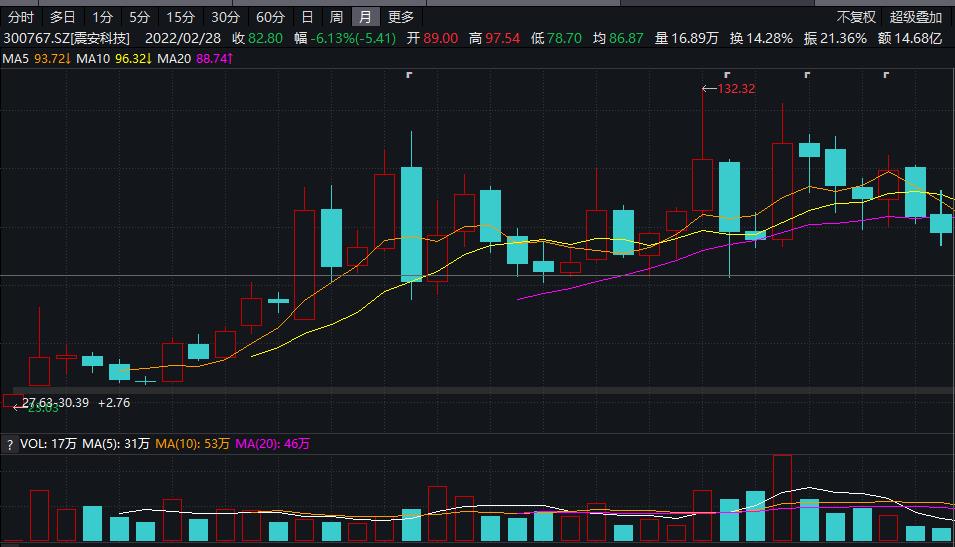The width and height of the screenshot is (955, 547).
Task: Select the 日 daily chart button
Action: [307, 17]
